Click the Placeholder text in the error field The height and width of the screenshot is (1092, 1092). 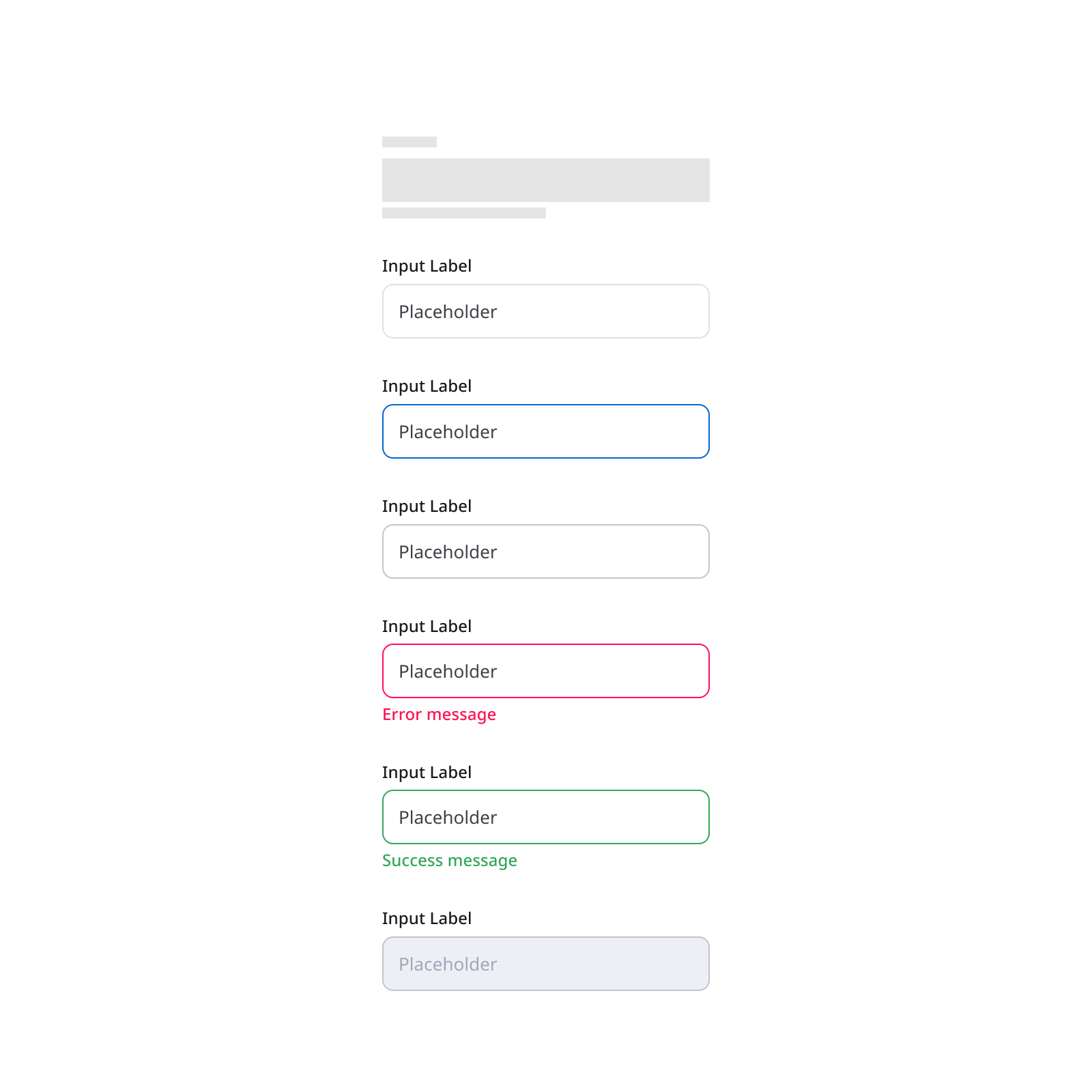[448, 671]
